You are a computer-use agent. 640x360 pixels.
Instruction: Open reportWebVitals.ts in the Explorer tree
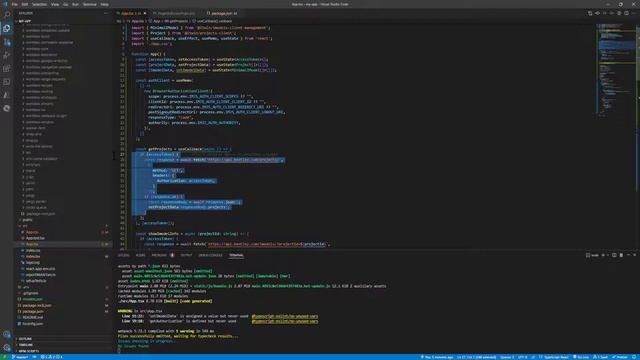click(x=40, y=275)
